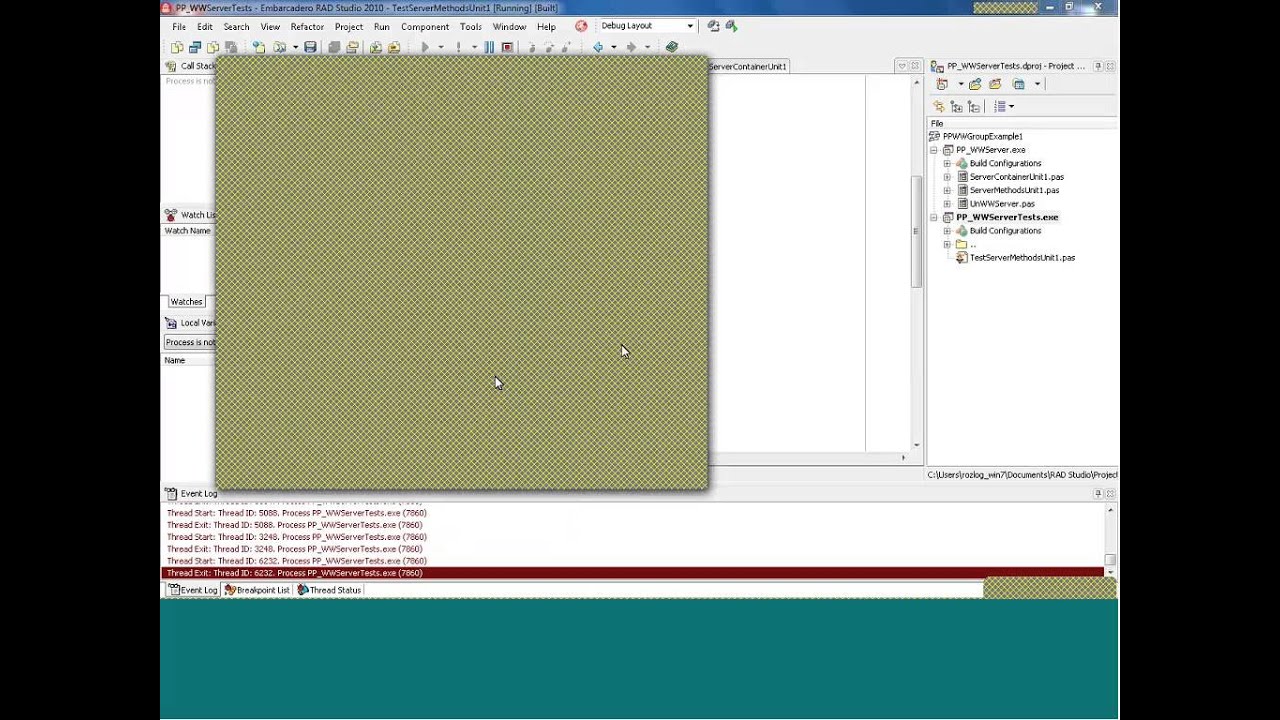Open the Component menu

pos(425,27)
